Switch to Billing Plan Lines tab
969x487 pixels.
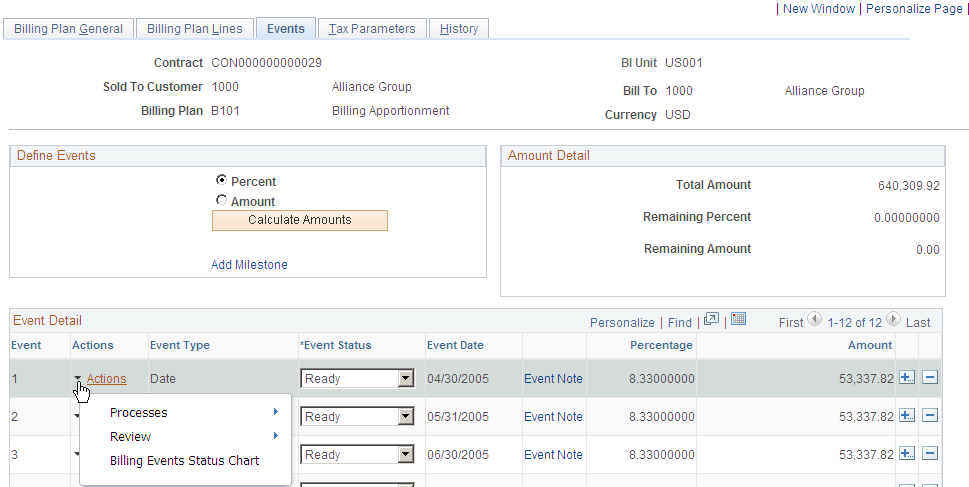click(195, 28)
